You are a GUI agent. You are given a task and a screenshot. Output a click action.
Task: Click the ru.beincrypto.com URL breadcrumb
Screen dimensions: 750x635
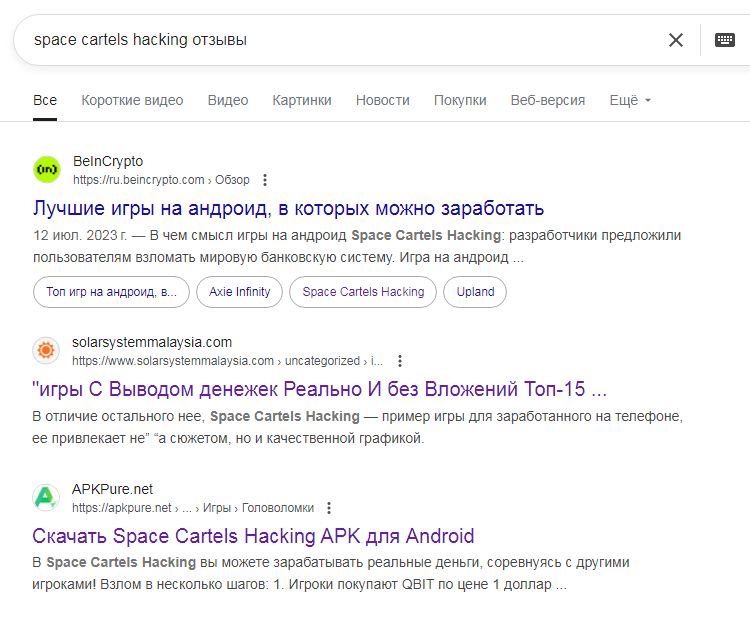[x=161, y=180]
